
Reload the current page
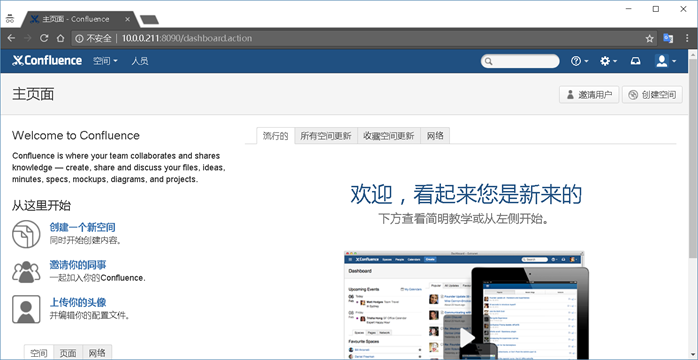[44, 38]
